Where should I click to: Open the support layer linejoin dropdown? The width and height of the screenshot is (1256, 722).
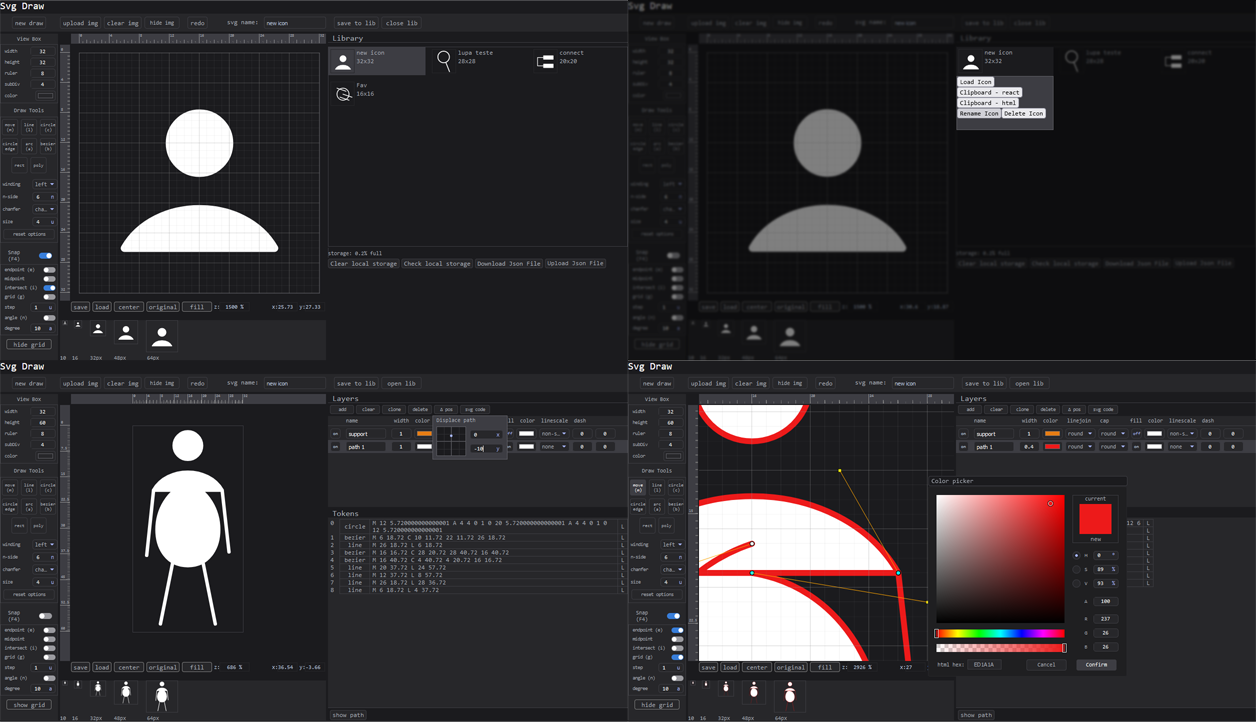click(1080, 433)
